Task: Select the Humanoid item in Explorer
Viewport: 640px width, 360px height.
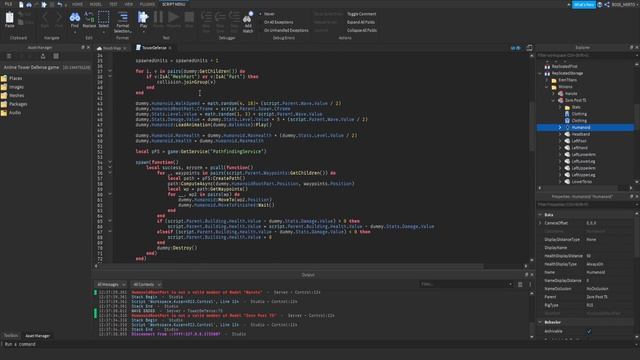Action: pyautogui.click(x=585, y=127)
